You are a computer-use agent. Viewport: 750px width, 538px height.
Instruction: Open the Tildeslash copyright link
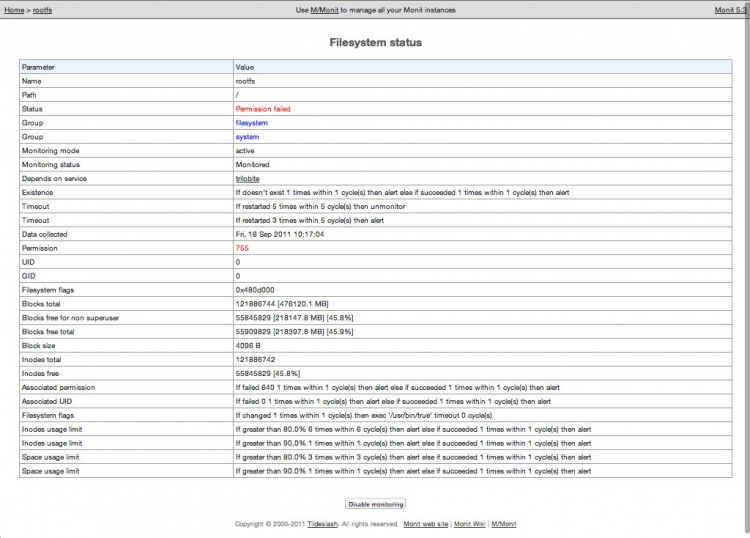pos(322,524)
